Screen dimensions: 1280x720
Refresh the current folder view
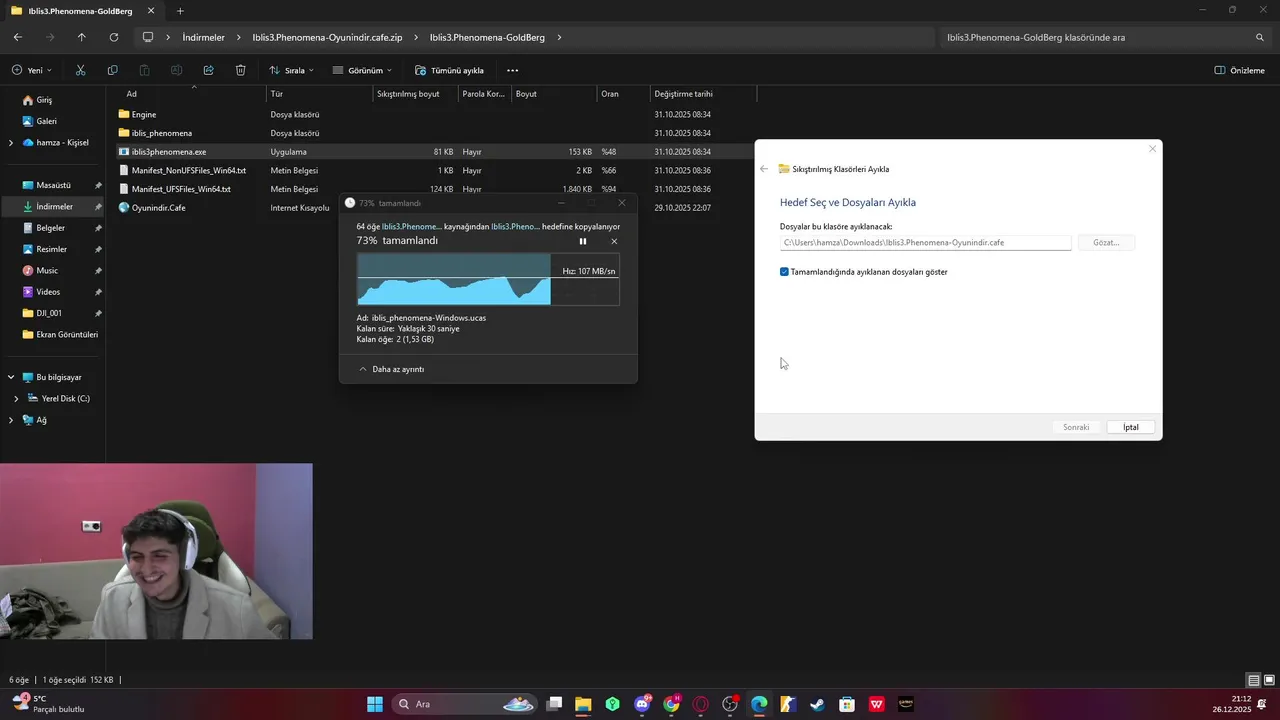pyautogui.click(x=114, y=37)
